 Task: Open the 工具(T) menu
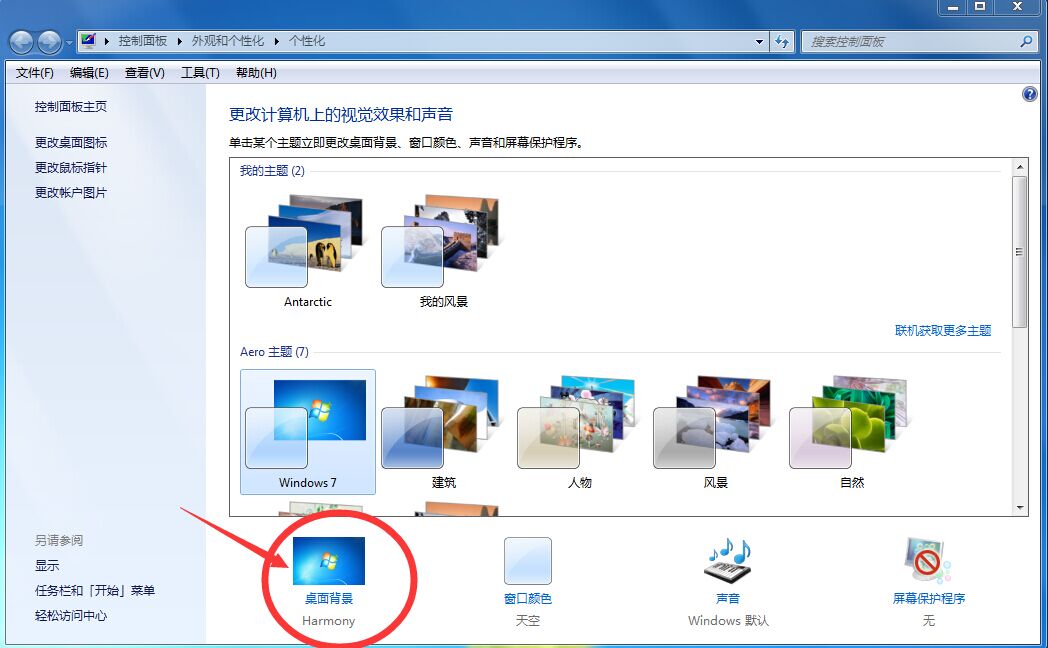197,72
